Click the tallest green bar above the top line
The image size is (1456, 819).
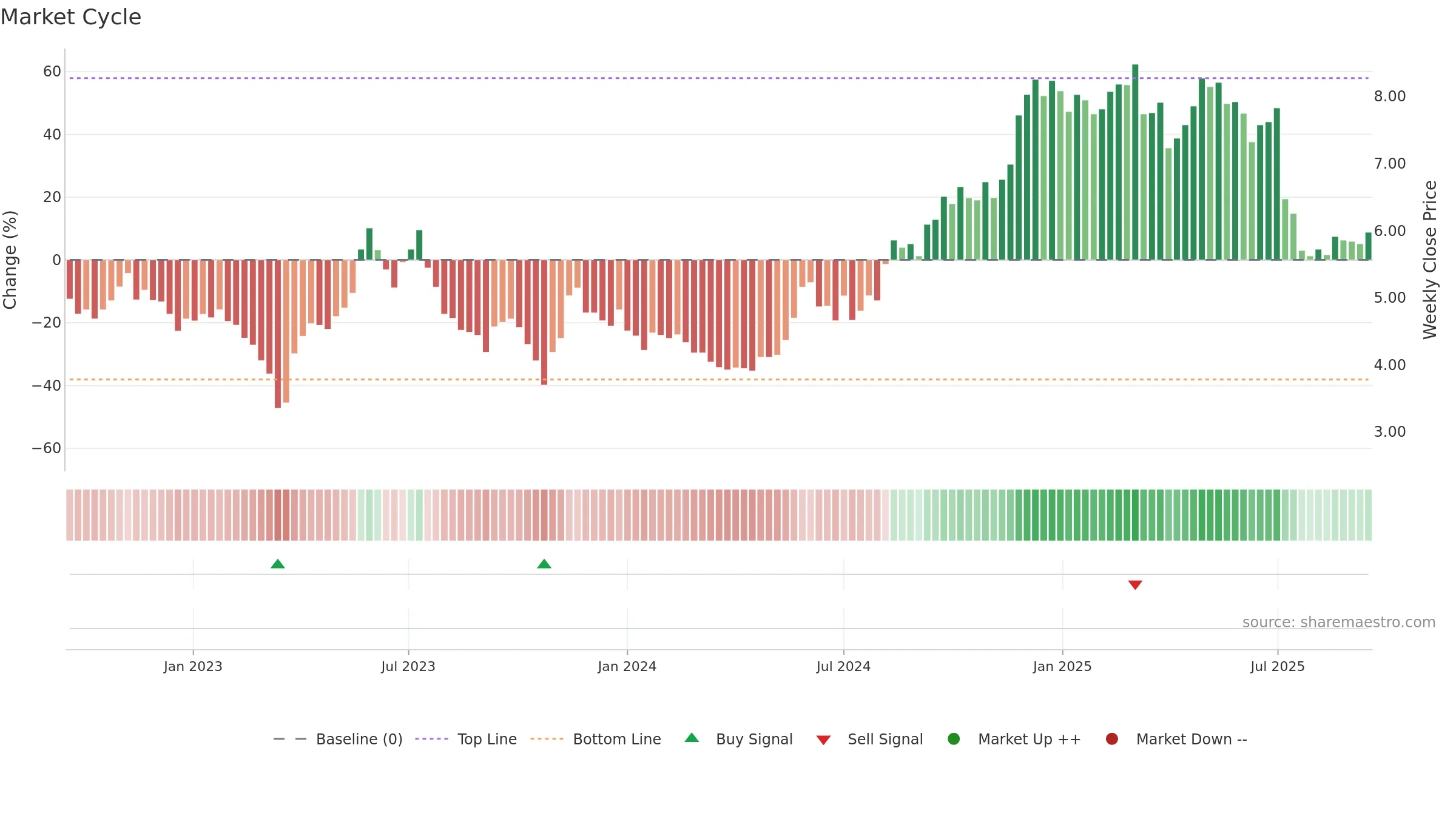1135,162
